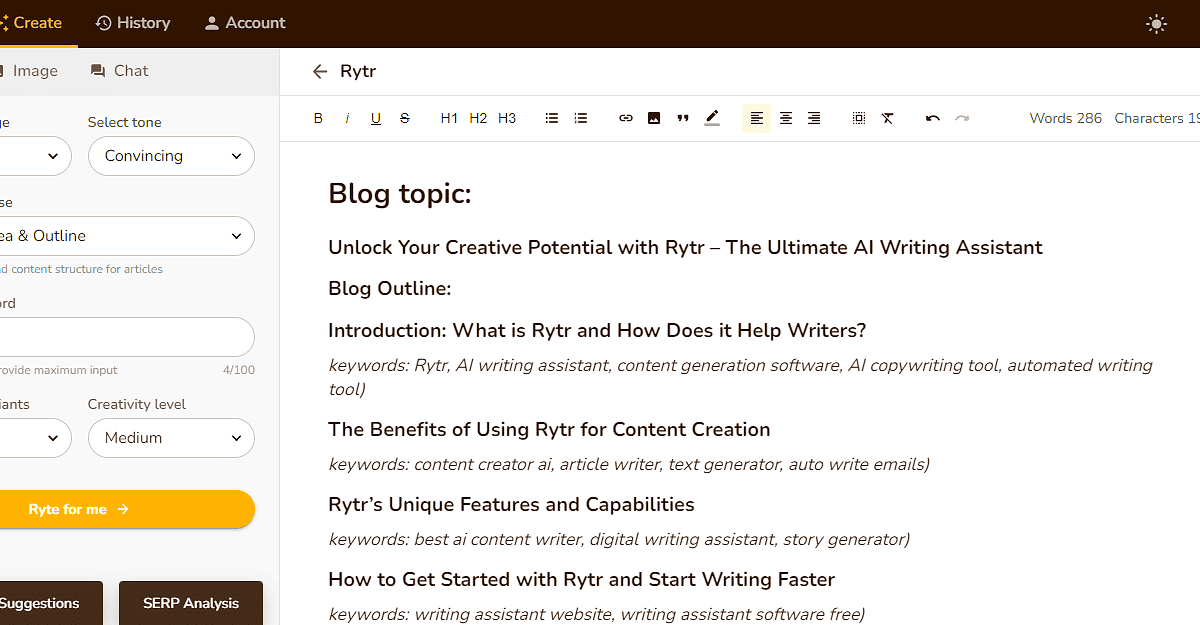The width and height of the screenshot is (1200, 625).
Task: Apply H1 heading formatting
Action: click(x=448, y=117)
